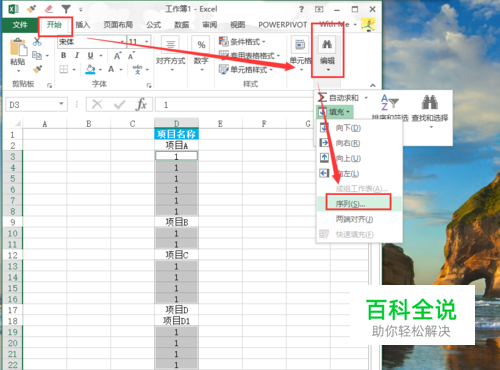
Task: Click cell containing 项目D1
Action: tap(176, 321)
